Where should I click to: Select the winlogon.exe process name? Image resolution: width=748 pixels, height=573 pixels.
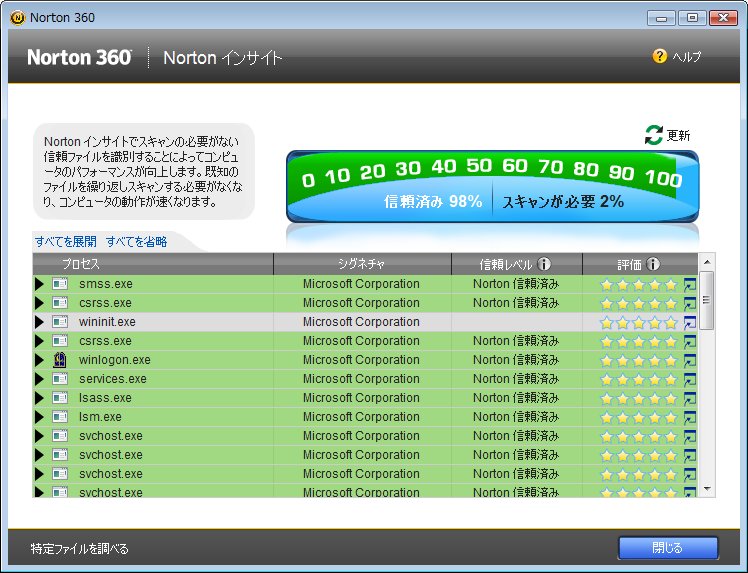[114, 360]
